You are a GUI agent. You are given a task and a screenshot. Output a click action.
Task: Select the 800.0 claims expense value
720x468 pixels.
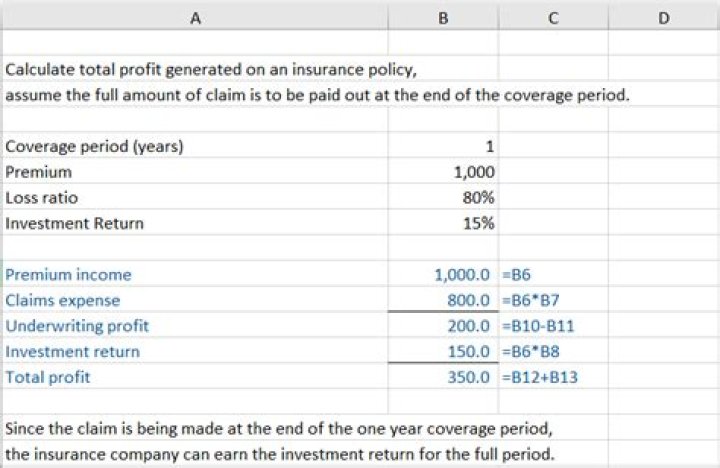(443, 300)
